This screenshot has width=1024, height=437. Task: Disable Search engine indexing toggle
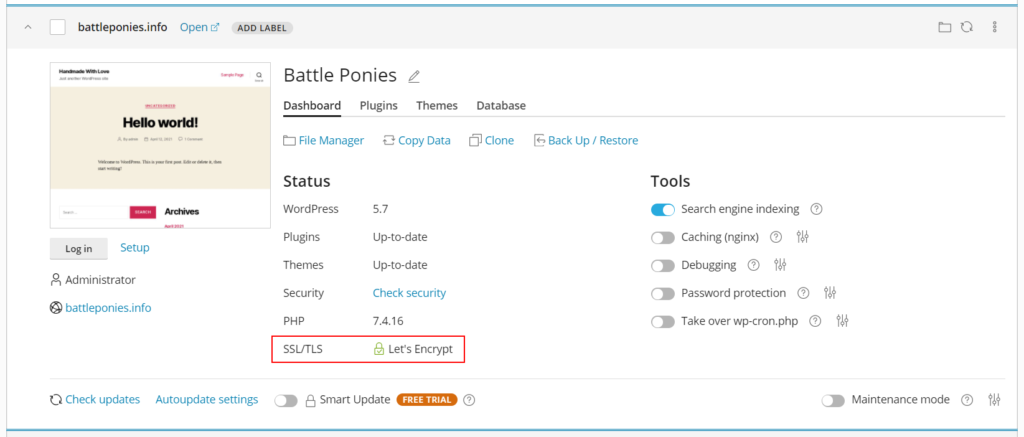tap(663, 210)
